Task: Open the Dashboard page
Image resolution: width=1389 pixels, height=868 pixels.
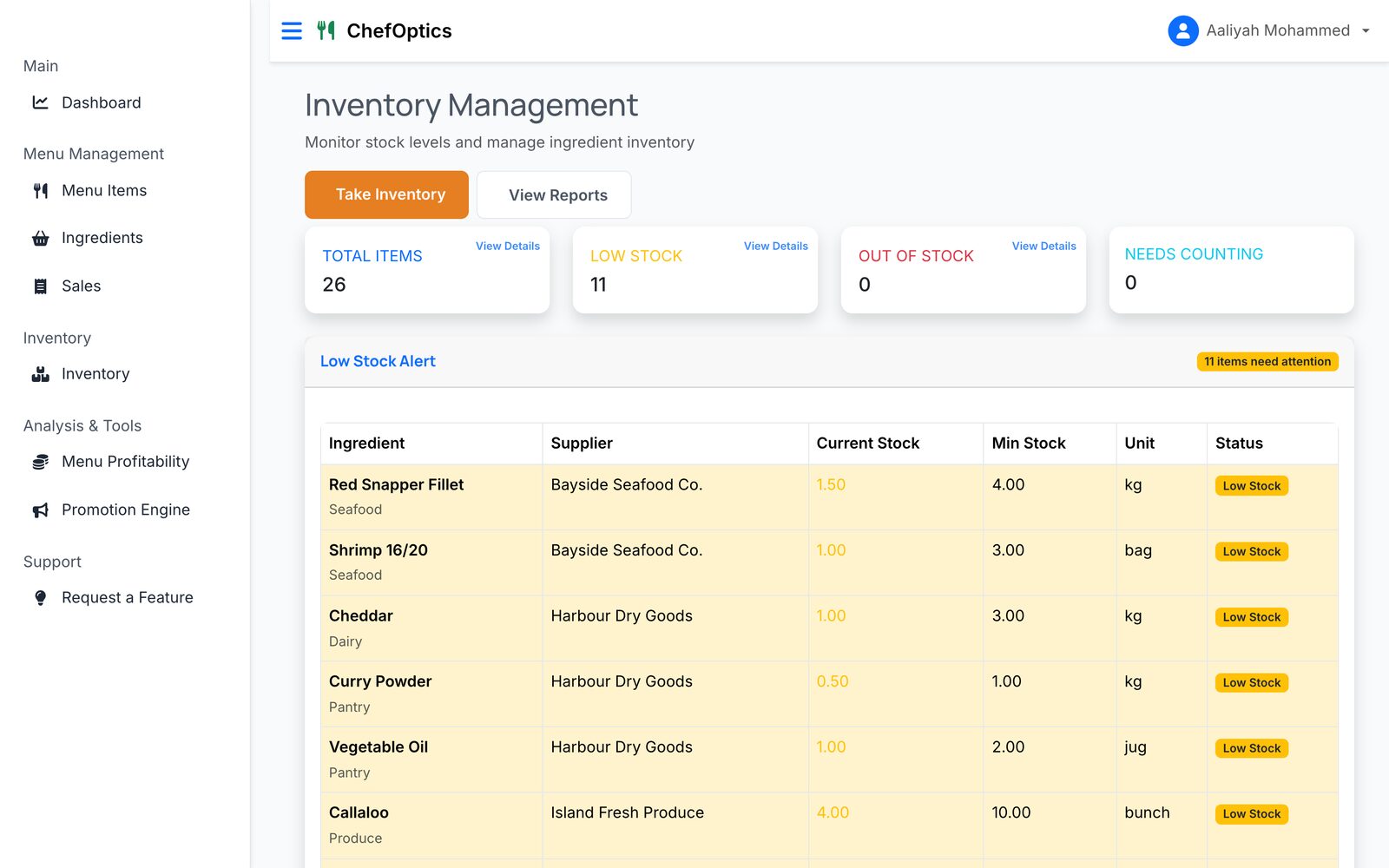Action: click(102, 102)
